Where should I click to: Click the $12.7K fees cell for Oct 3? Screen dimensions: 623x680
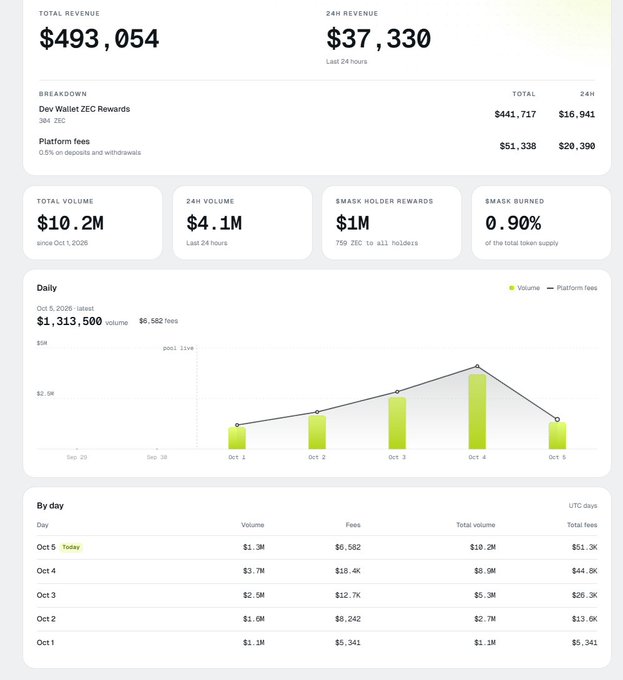(348, 595)
